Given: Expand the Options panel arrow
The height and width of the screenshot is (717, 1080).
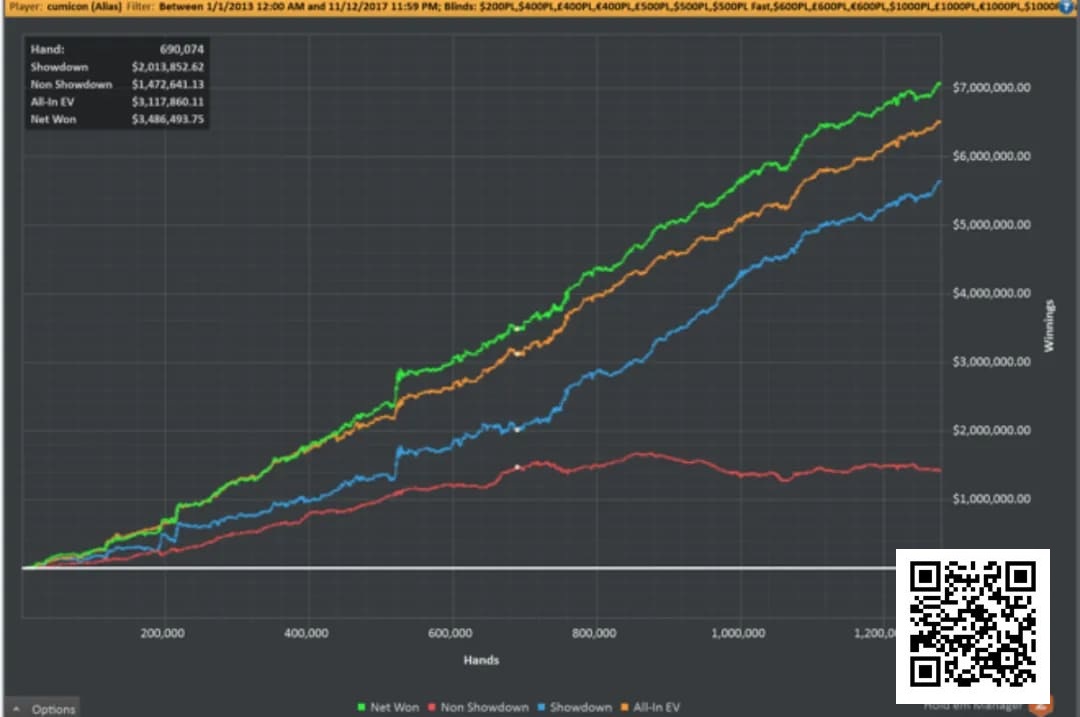Looking at the screenshot, I should [17, 709].
